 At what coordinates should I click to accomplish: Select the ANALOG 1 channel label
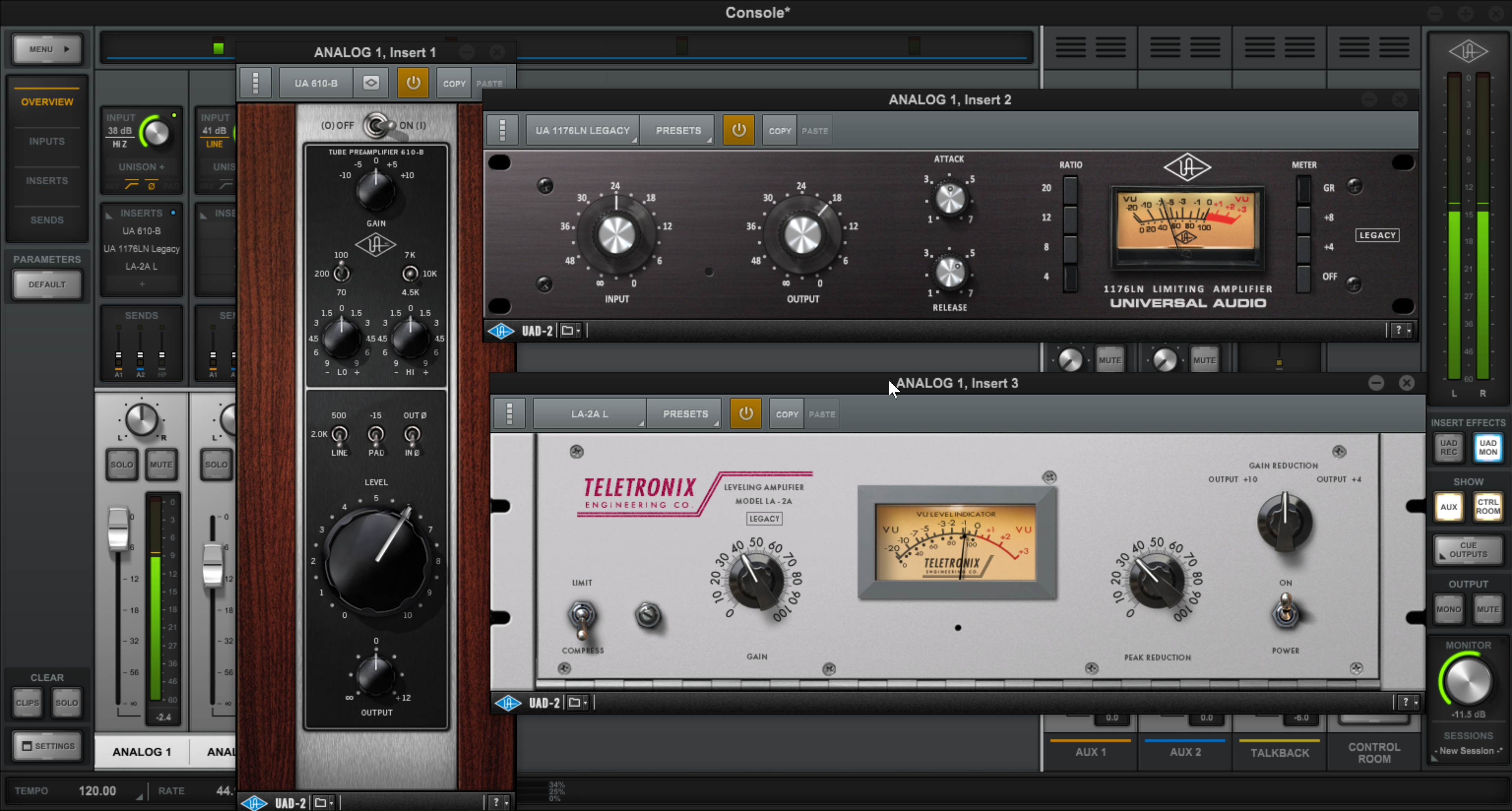141,752
